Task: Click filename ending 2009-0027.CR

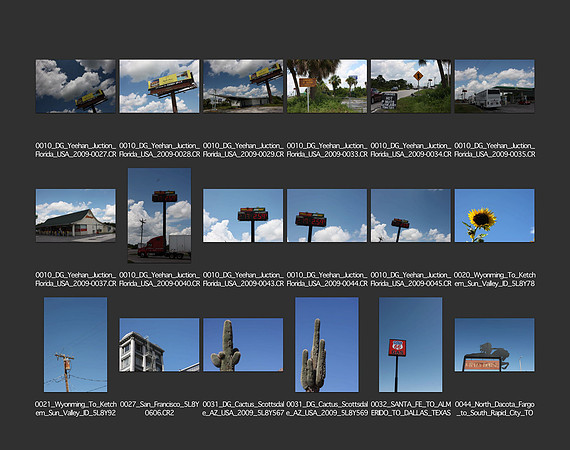Action: (x=76, y=150)
